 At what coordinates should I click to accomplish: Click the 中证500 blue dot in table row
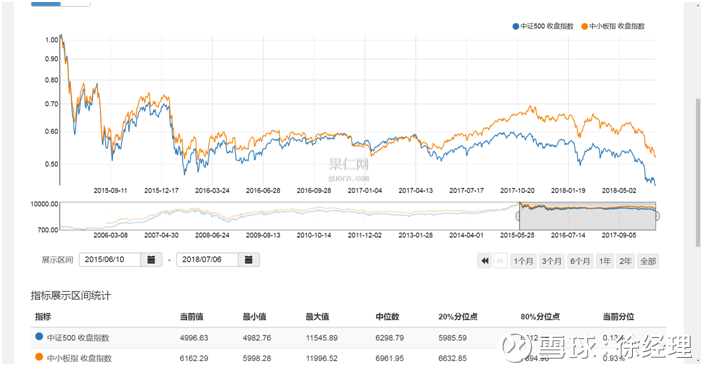click(39, 336)
